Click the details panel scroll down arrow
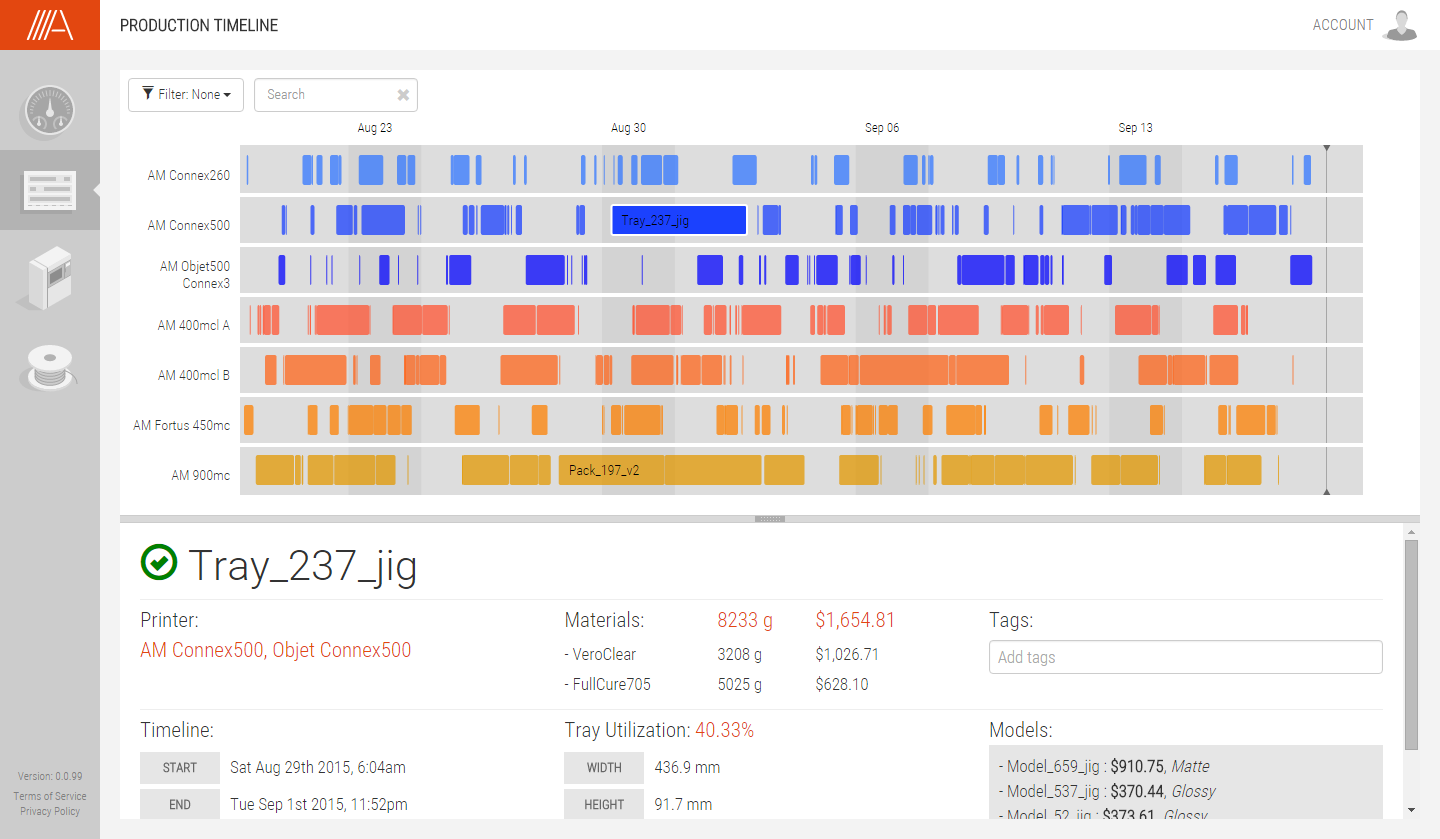 1411,809
